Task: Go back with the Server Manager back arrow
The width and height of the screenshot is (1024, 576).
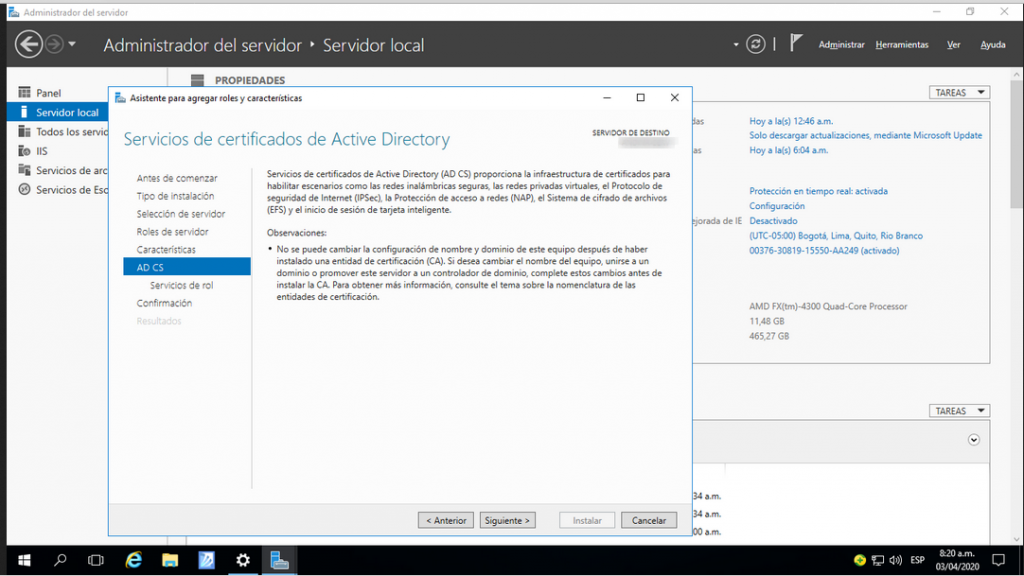Action: point(28,44)
